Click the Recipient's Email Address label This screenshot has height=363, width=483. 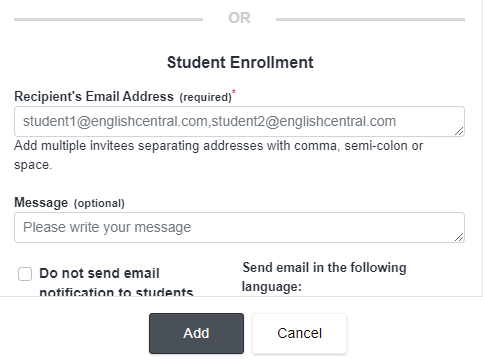(x=94, y=97)
